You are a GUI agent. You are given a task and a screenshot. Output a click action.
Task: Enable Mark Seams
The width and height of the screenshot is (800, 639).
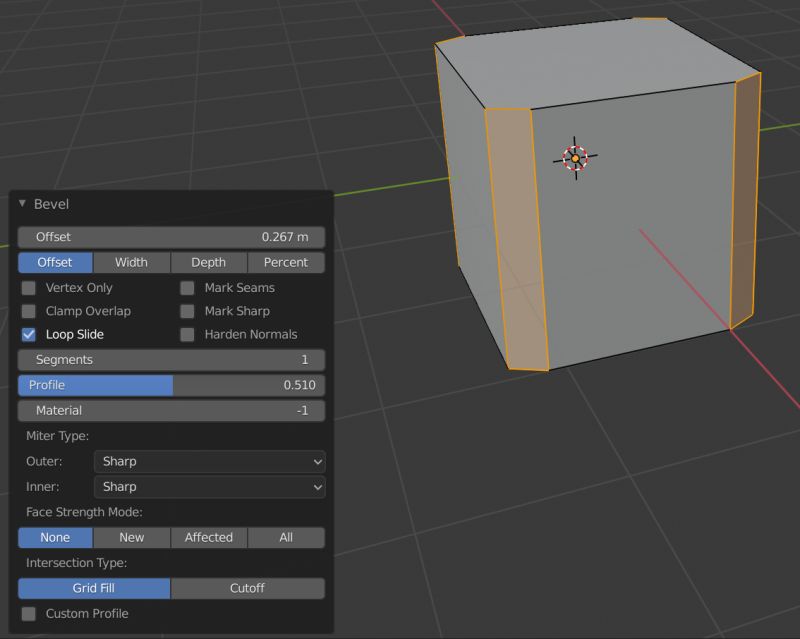(x=187, y=287)
